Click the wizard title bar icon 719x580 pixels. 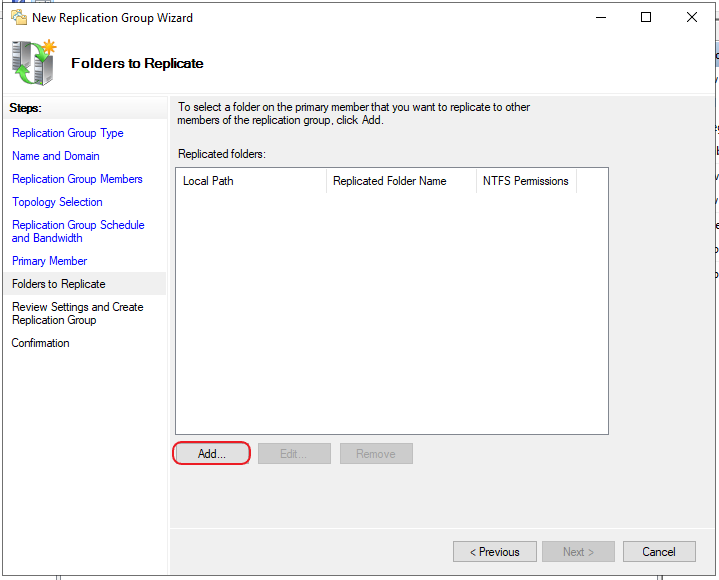tap(19, 17)
